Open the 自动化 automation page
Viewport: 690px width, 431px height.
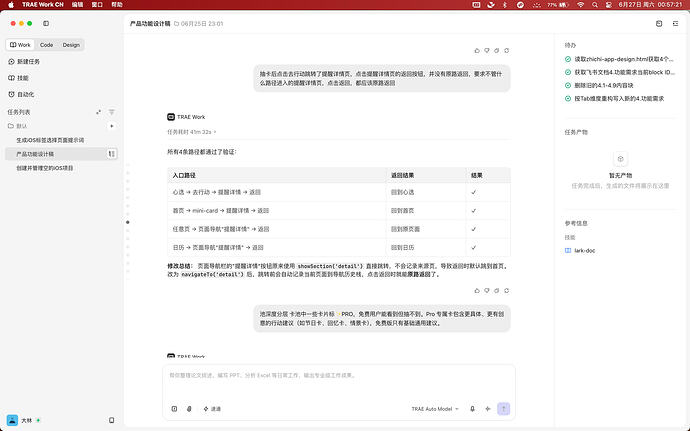pos(21,94)
